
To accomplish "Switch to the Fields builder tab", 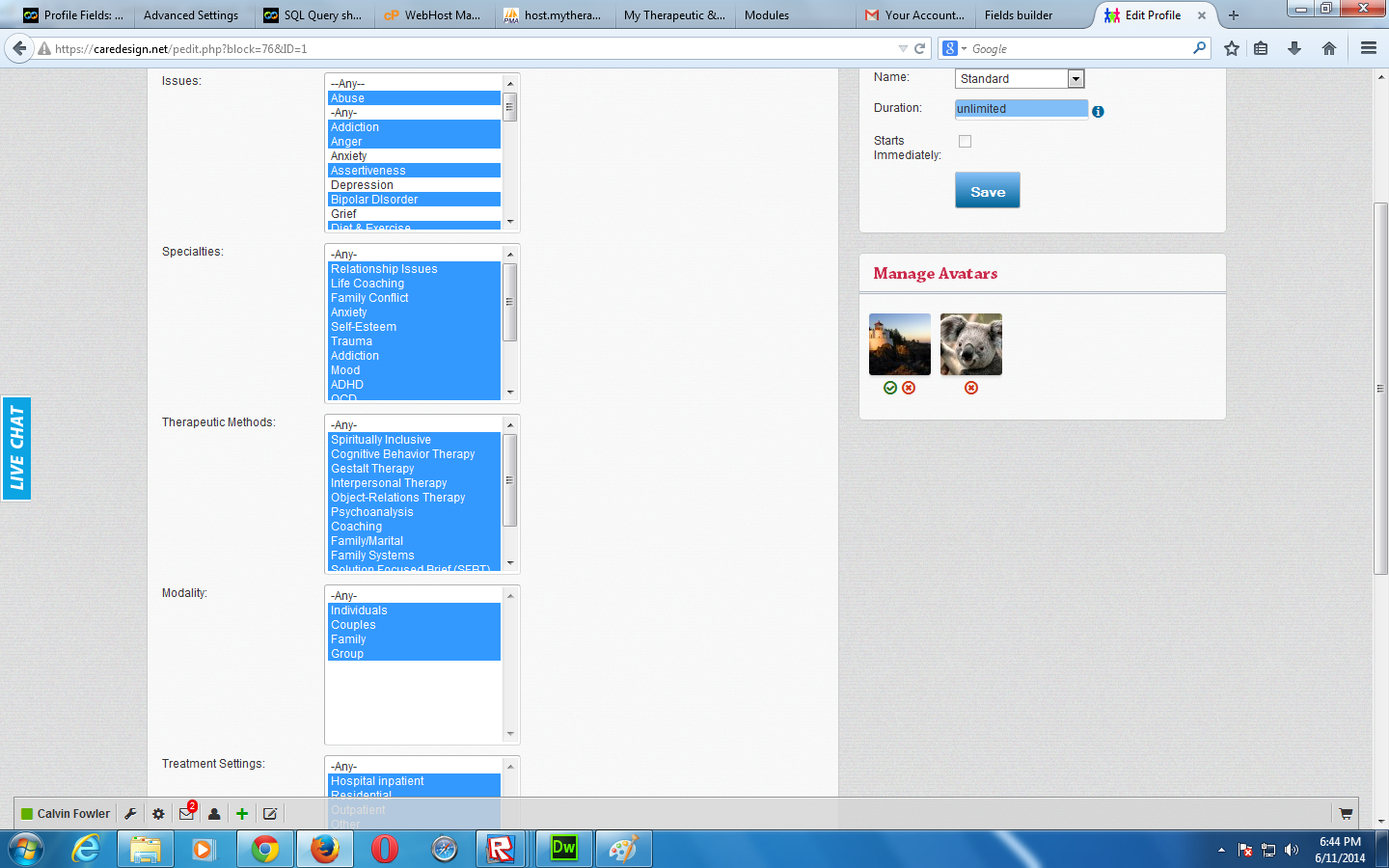I will click(x=1019, y=15).
